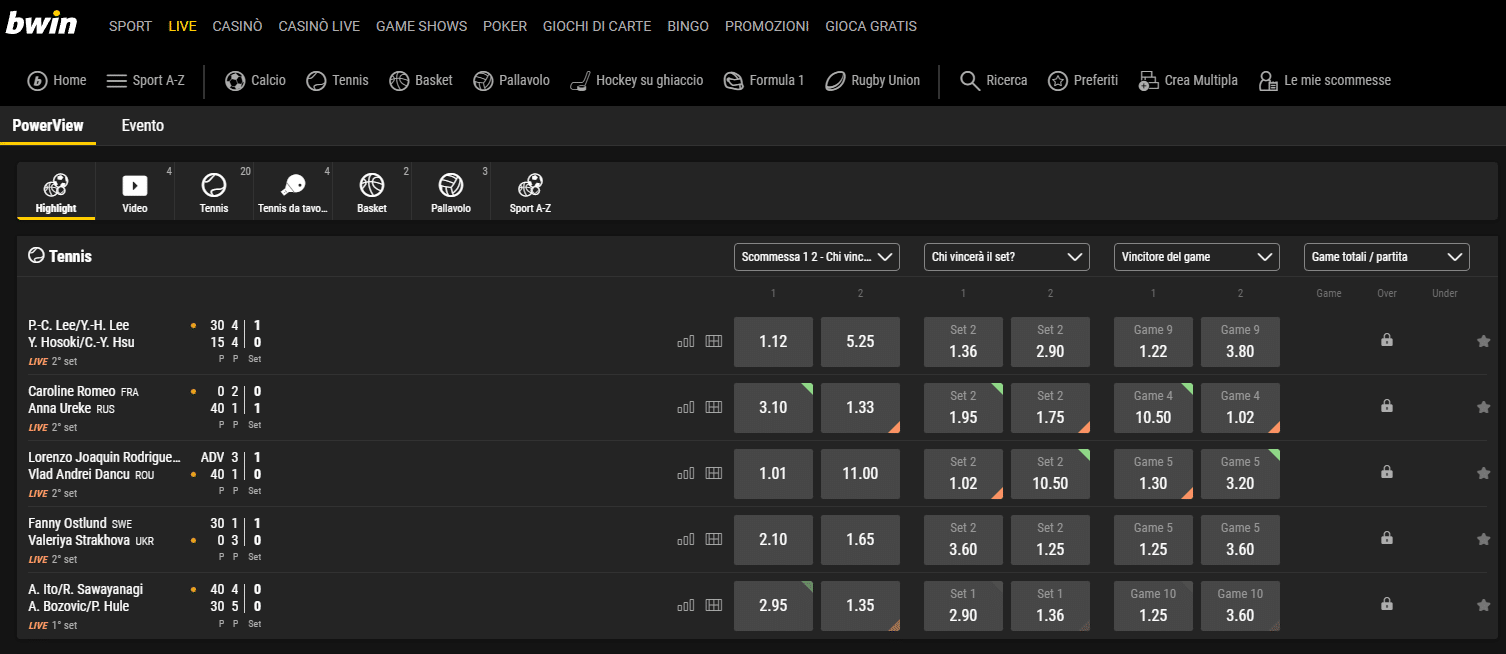Open the Game totali / partita dropdown
Image resolution: width=1506 pixels, height=654 pixels.
click(1386, 256)
